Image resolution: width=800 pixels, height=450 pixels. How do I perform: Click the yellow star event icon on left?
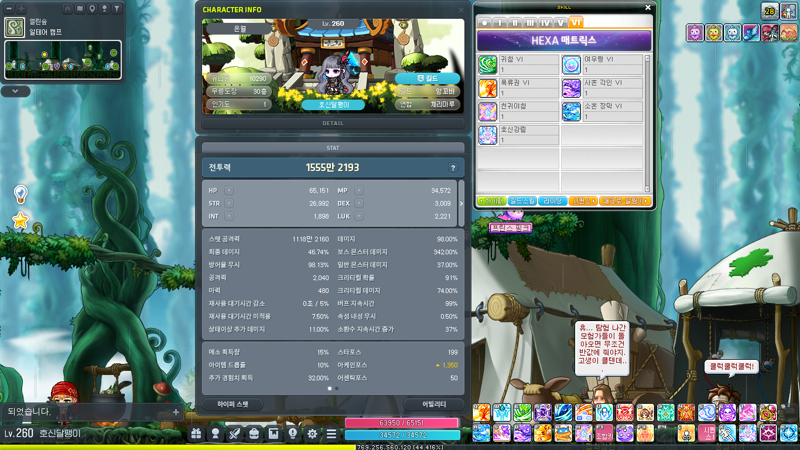point(20,220)
